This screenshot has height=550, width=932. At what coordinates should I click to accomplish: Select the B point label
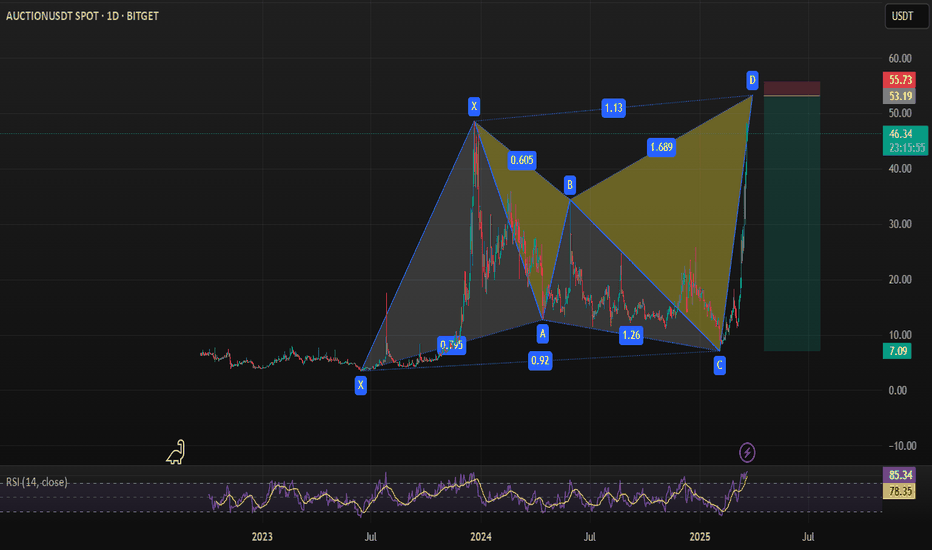(569, 185)
